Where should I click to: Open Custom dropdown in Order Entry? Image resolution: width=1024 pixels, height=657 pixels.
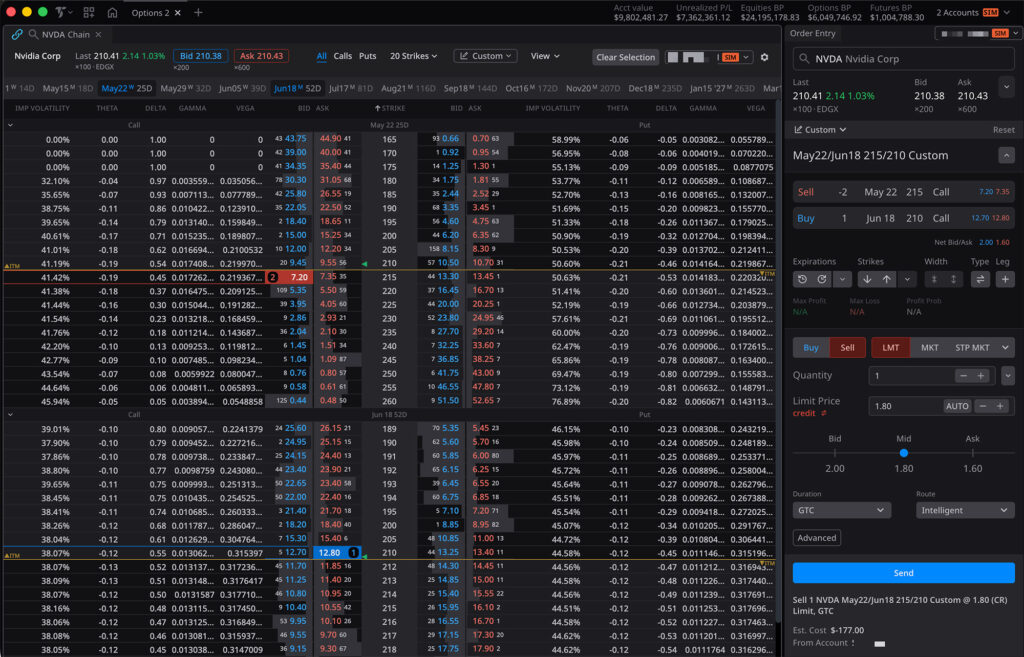coord(820,129)
